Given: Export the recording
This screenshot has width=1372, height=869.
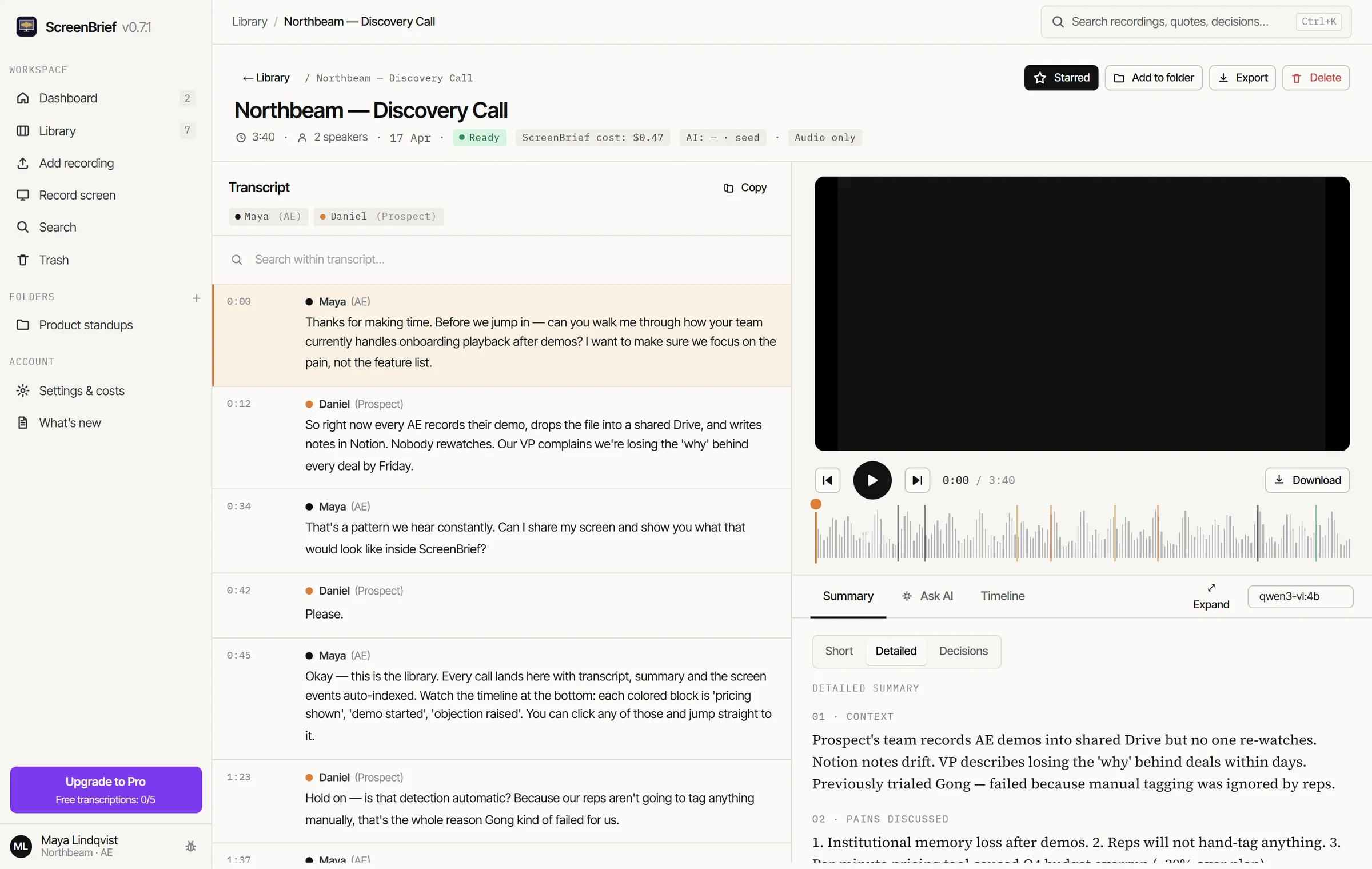Looking at the screenshot, I should pos(1242,78).
